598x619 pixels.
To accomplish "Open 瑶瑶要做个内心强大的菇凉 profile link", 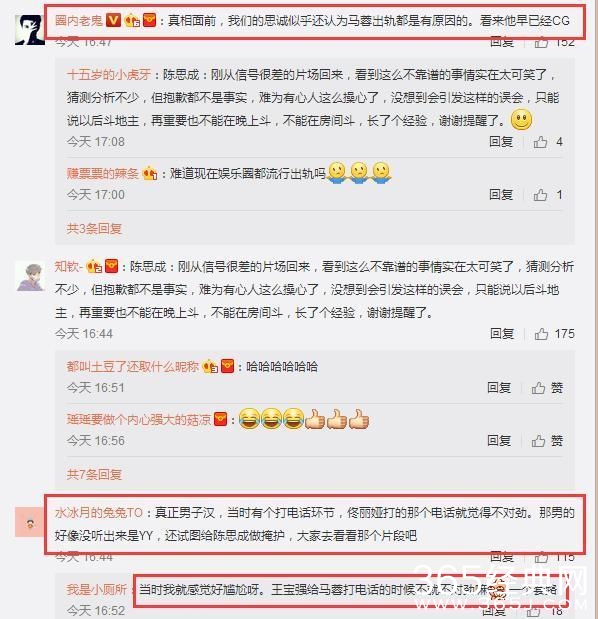I will pyautogui.click(x=139, y=419).
